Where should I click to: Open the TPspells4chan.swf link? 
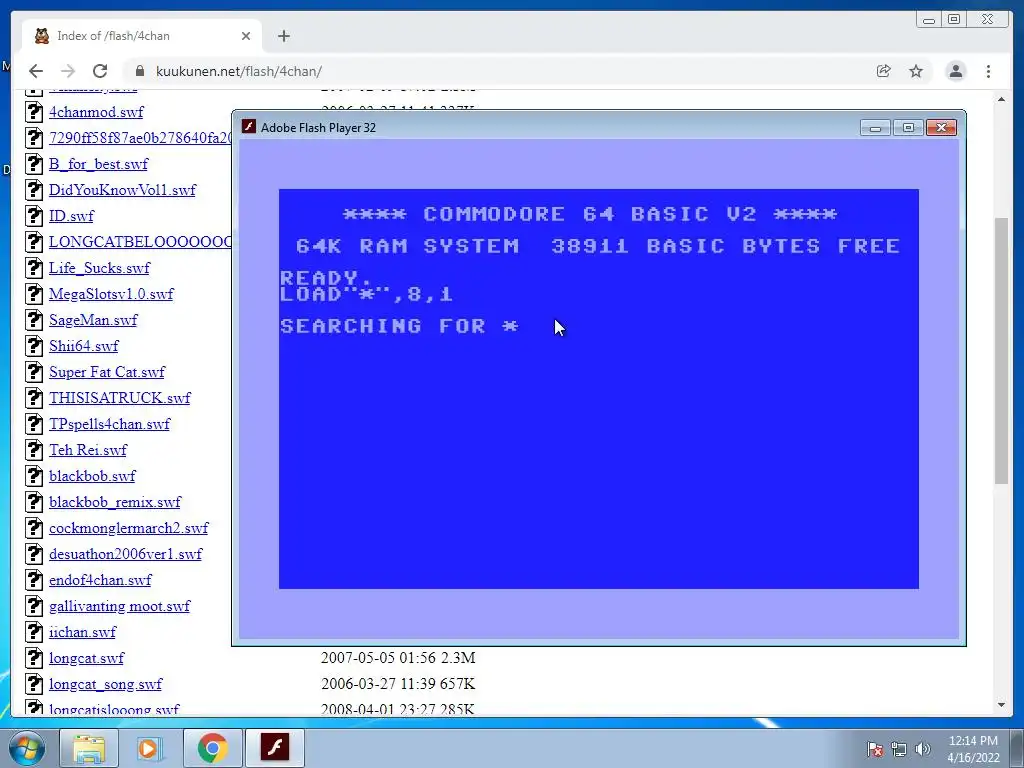109,424
